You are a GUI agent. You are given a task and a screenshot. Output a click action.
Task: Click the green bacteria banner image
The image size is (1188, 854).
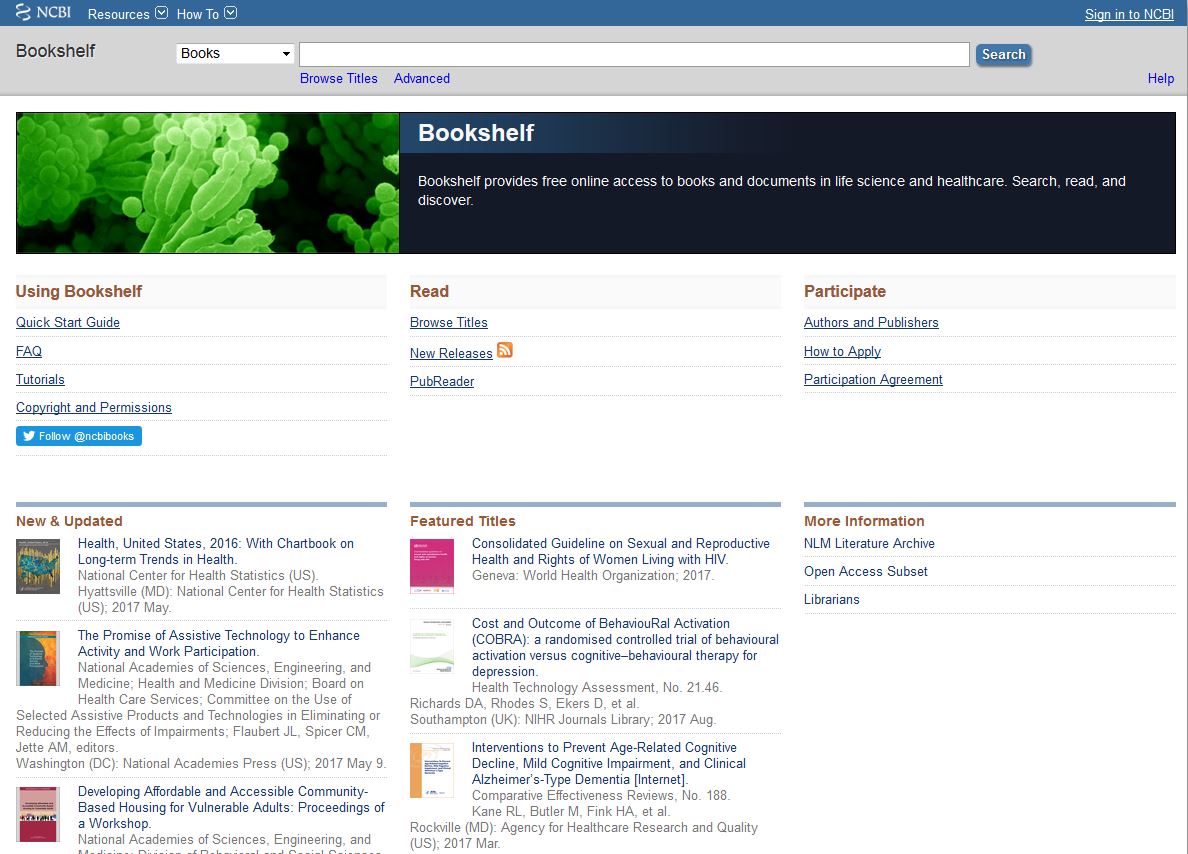(x=208, y=183)
